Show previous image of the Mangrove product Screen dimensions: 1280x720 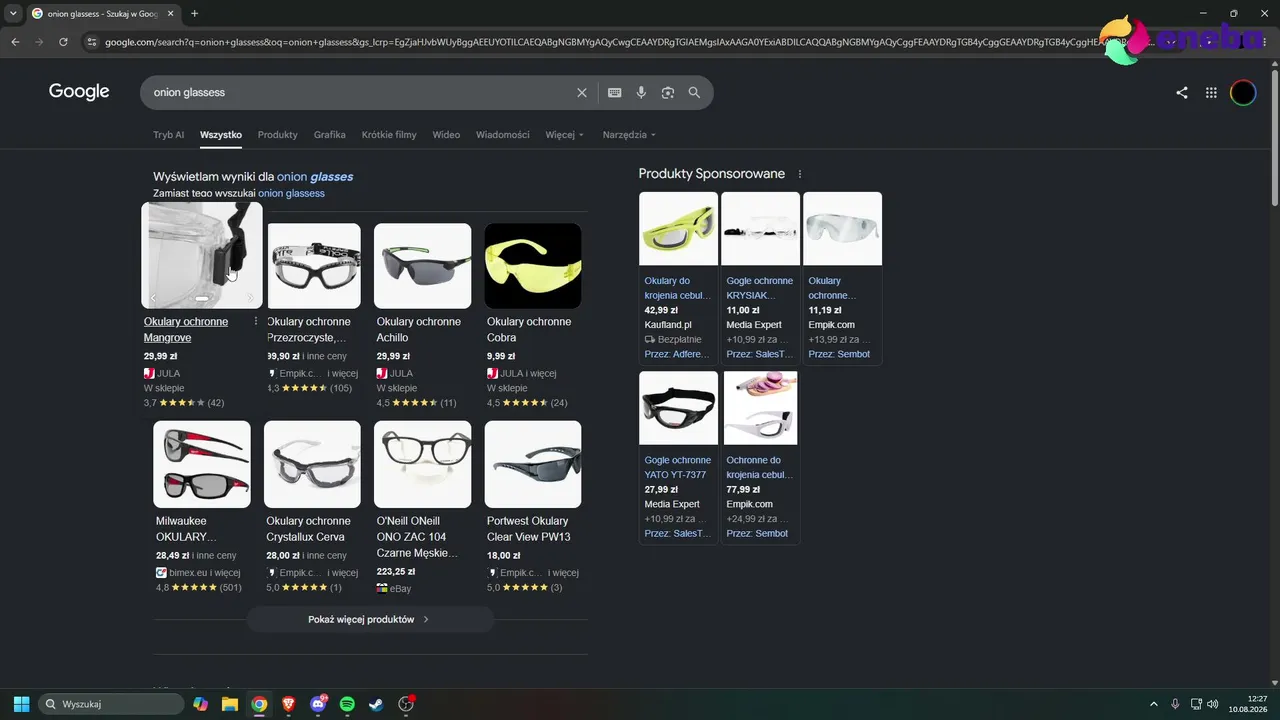coord(154,298)
